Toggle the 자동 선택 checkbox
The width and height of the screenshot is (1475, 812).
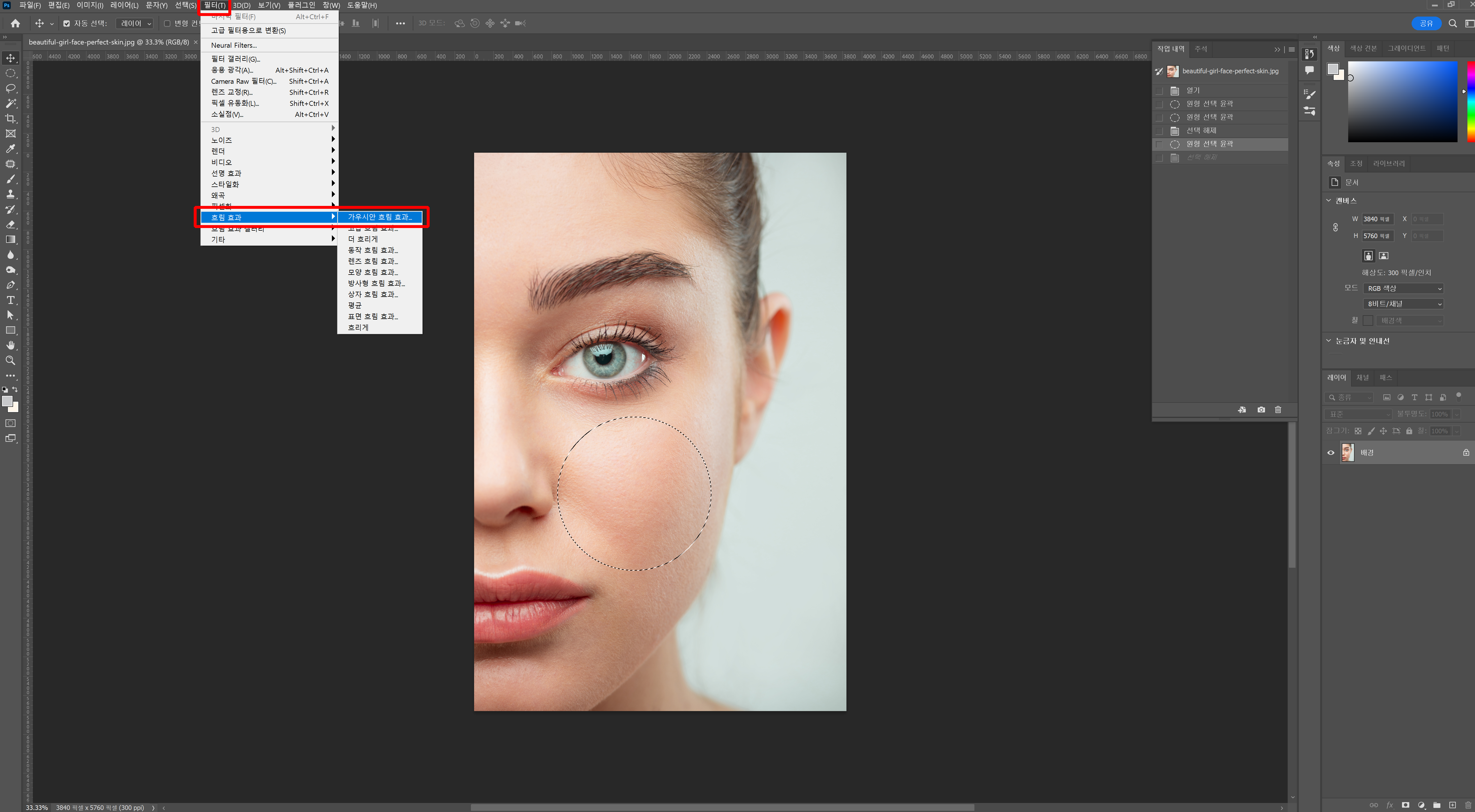[66, 24]
